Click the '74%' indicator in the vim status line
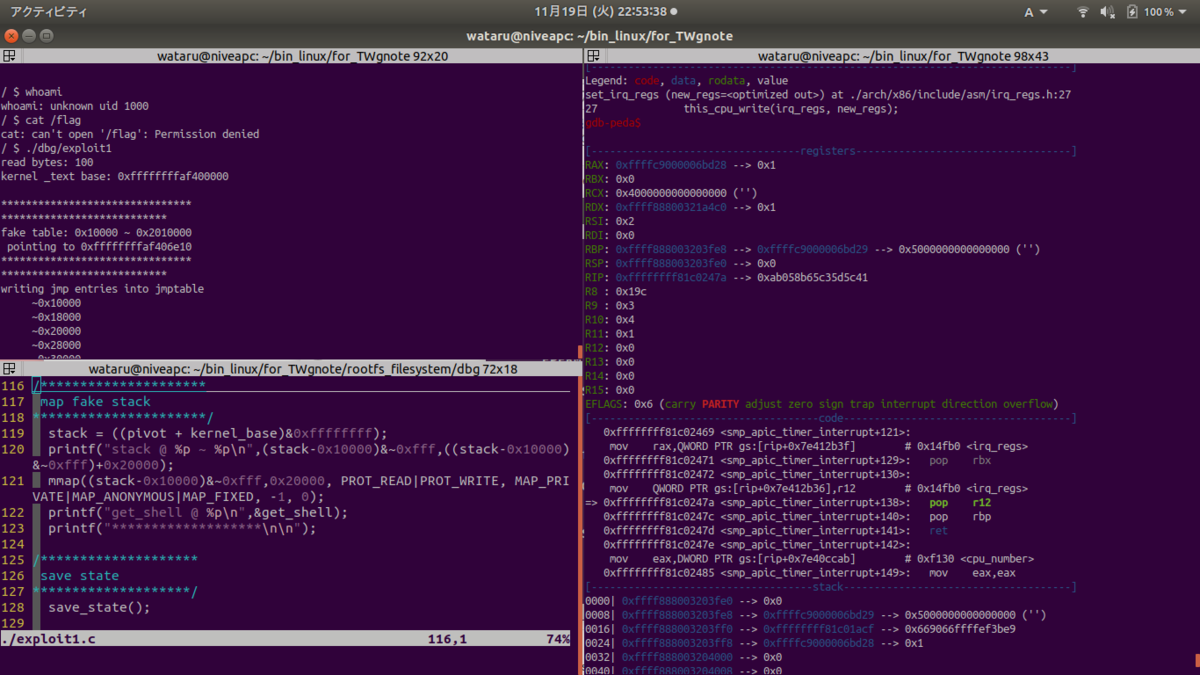Image resolution: width=1200 pixels, height=675 pixels. tap(557, 639)
